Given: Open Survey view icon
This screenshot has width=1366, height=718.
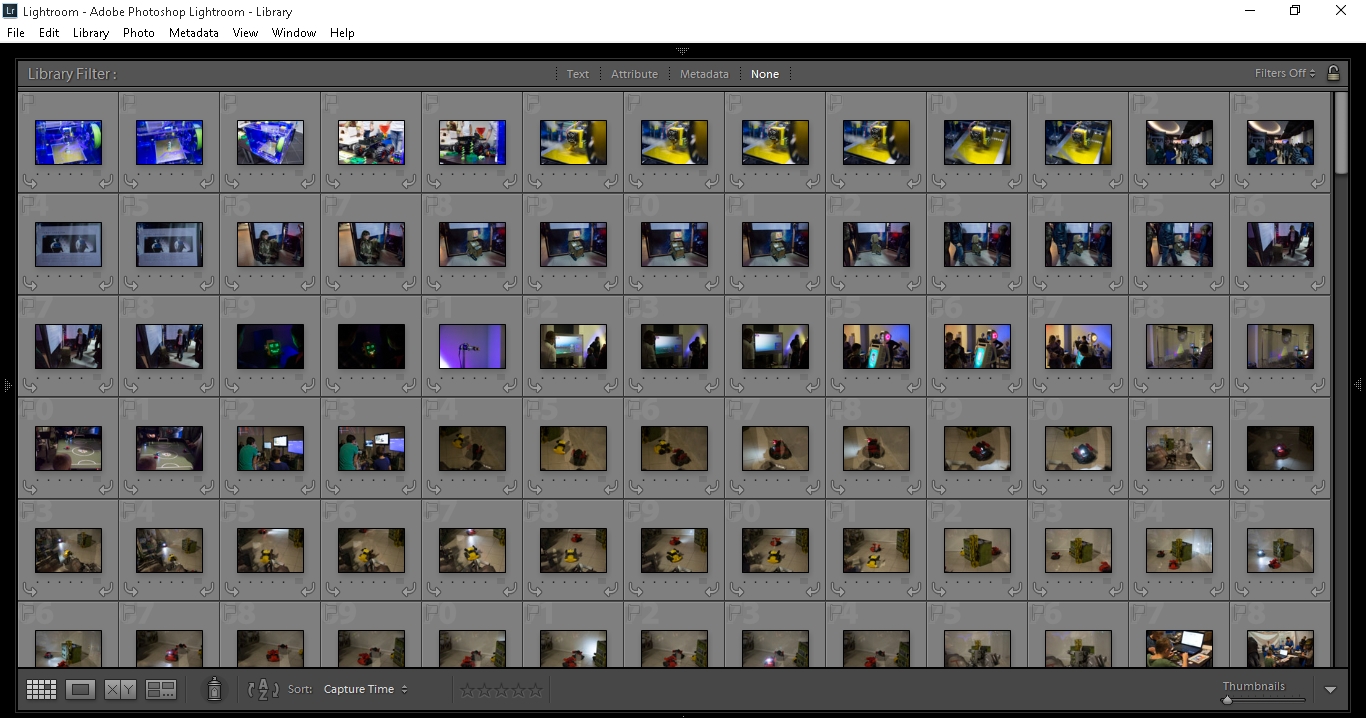Looking at the screenshot, I should 161,689.
